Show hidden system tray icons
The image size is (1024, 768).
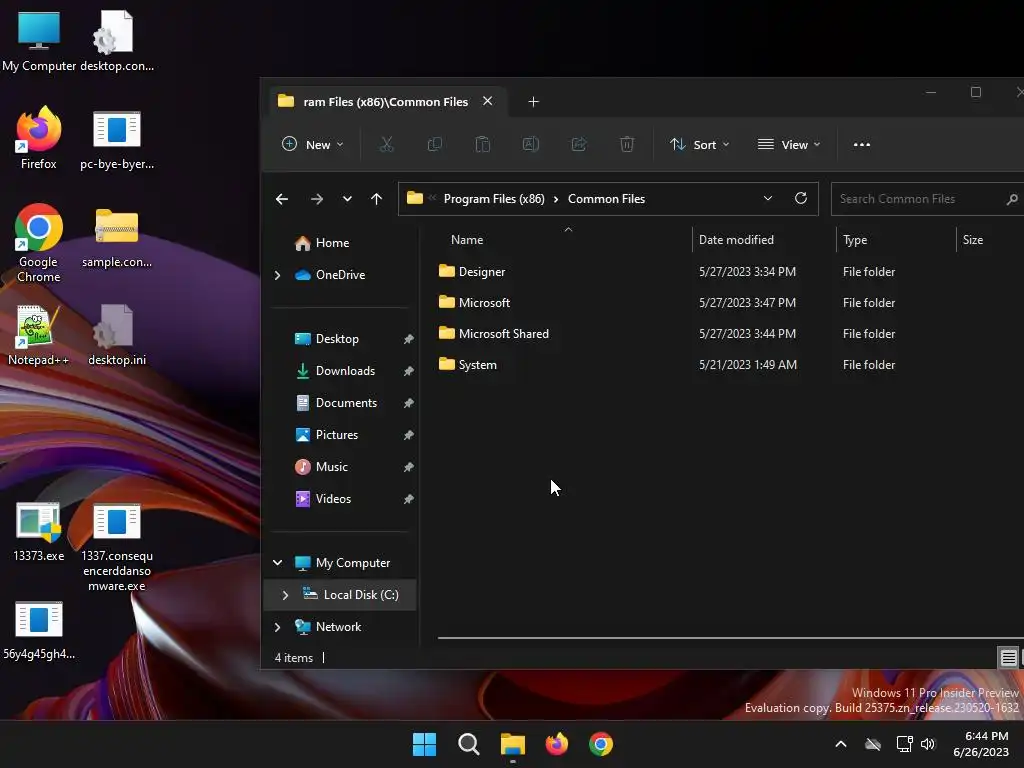tap(840, 744)
